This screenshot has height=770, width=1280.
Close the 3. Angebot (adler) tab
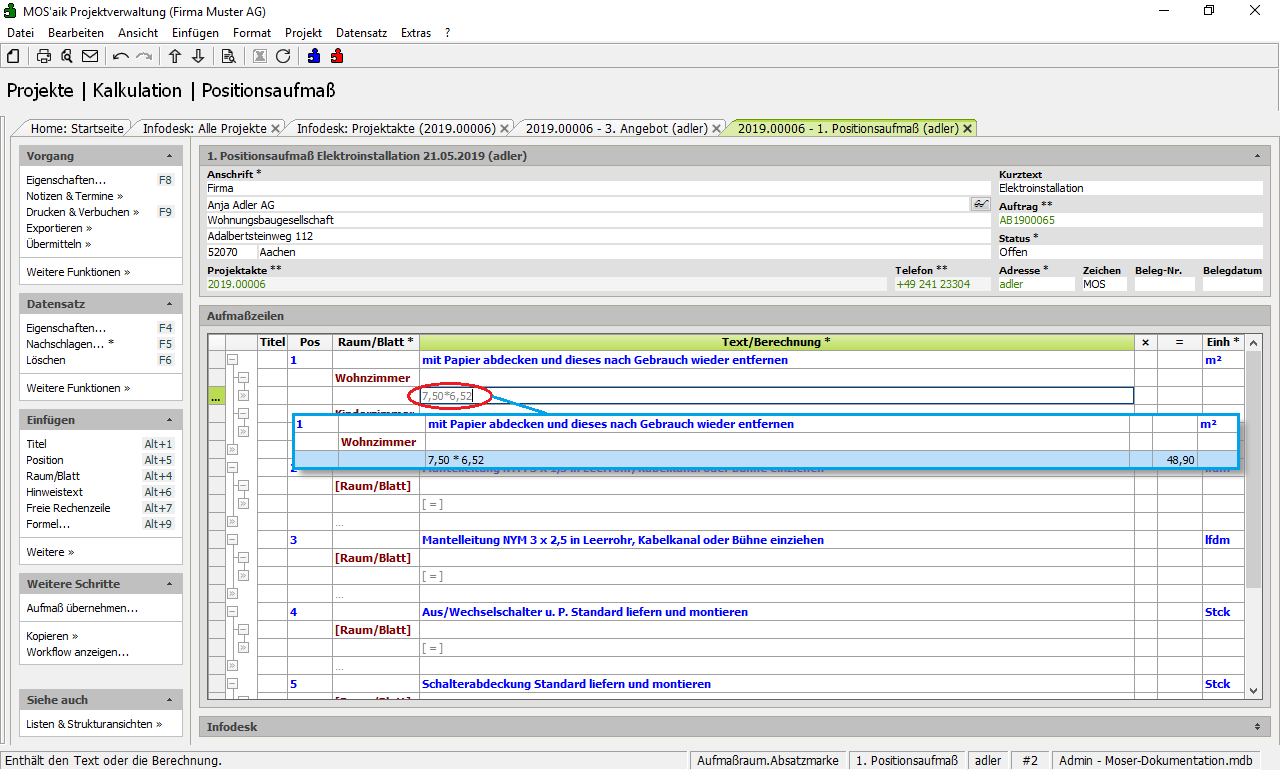click(717, 128)
